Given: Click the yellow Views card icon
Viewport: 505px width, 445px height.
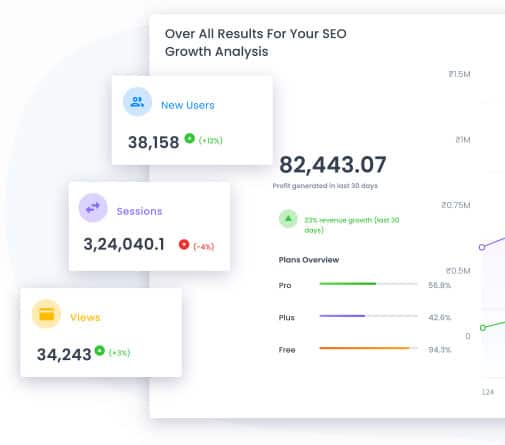Looking at the screenshot, I should 46,314.
